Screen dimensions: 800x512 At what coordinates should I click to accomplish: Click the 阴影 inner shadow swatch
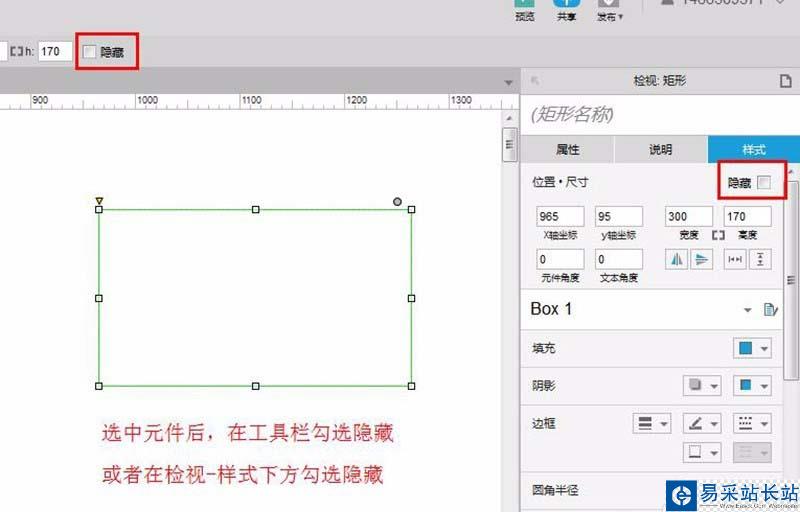coord(746,385)
